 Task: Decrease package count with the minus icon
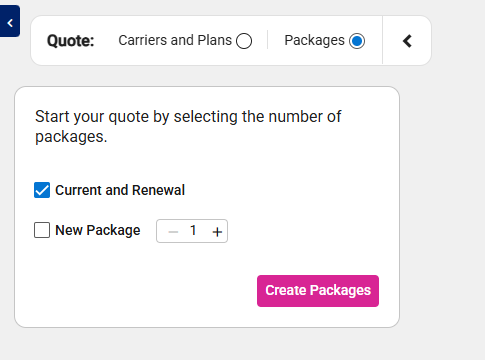click(x=173, y=231)
